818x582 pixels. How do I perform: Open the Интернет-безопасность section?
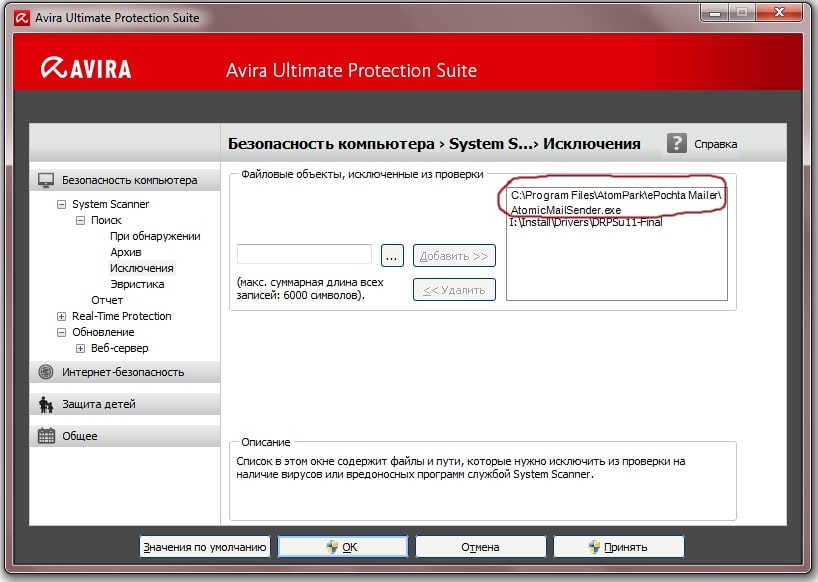125,372
